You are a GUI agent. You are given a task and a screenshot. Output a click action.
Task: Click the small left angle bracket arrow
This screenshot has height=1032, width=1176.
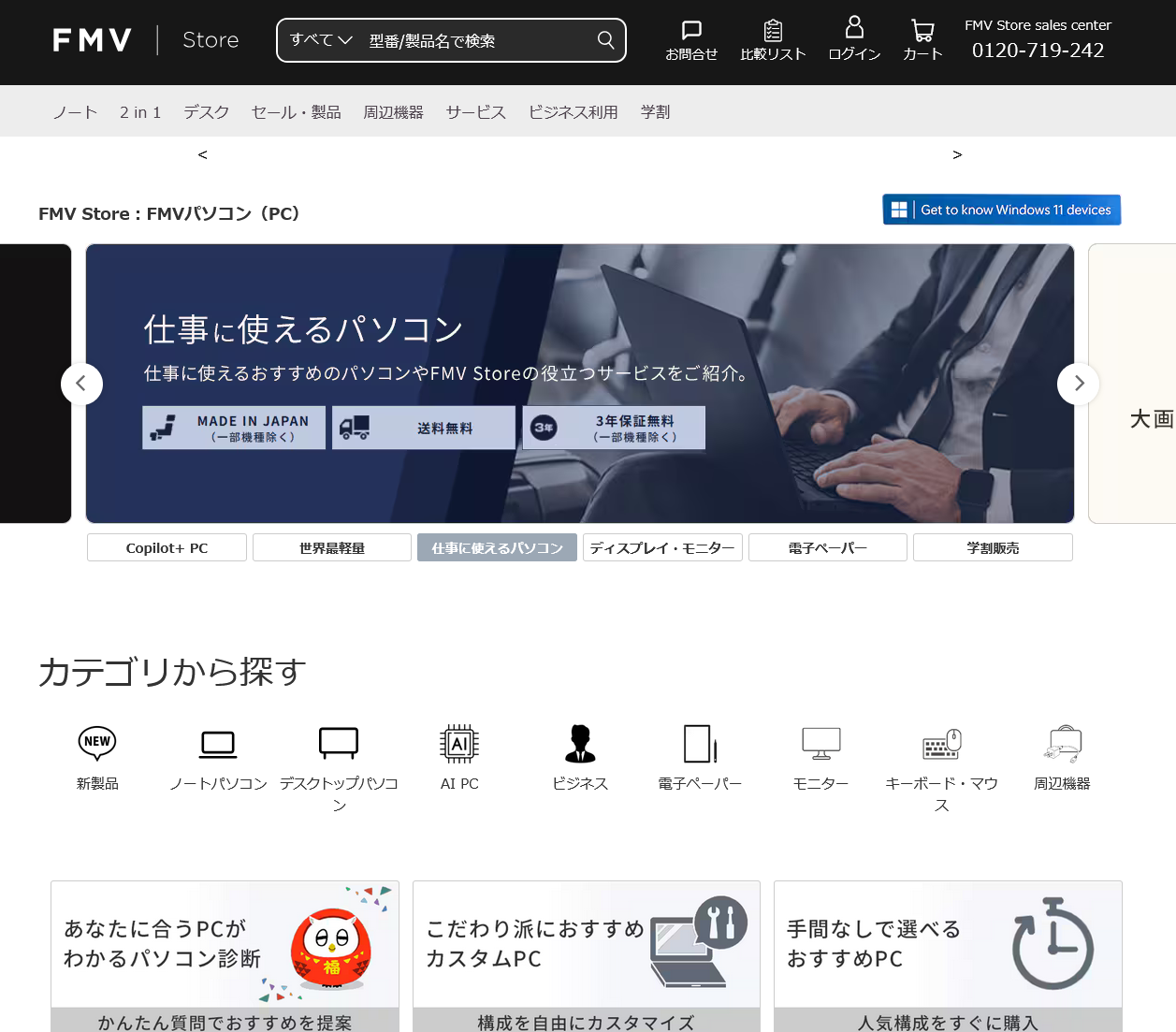[x=202, y=154]
